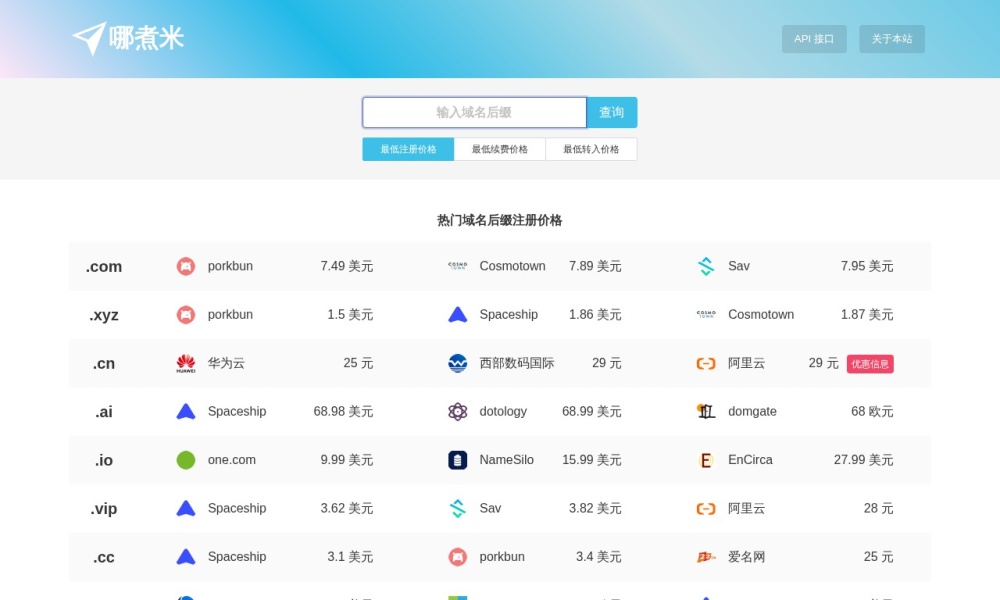Click the one.com green circle logo

(x=185, y=459)
